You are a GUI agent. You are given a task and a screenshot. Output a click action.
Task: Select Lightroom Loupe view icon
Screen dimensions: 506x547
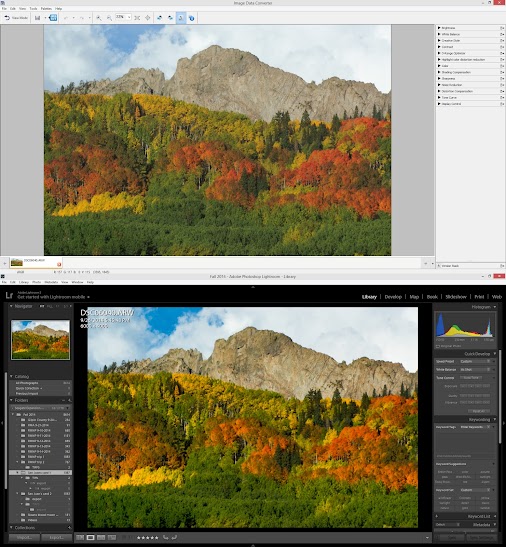[x=91, y=538]
